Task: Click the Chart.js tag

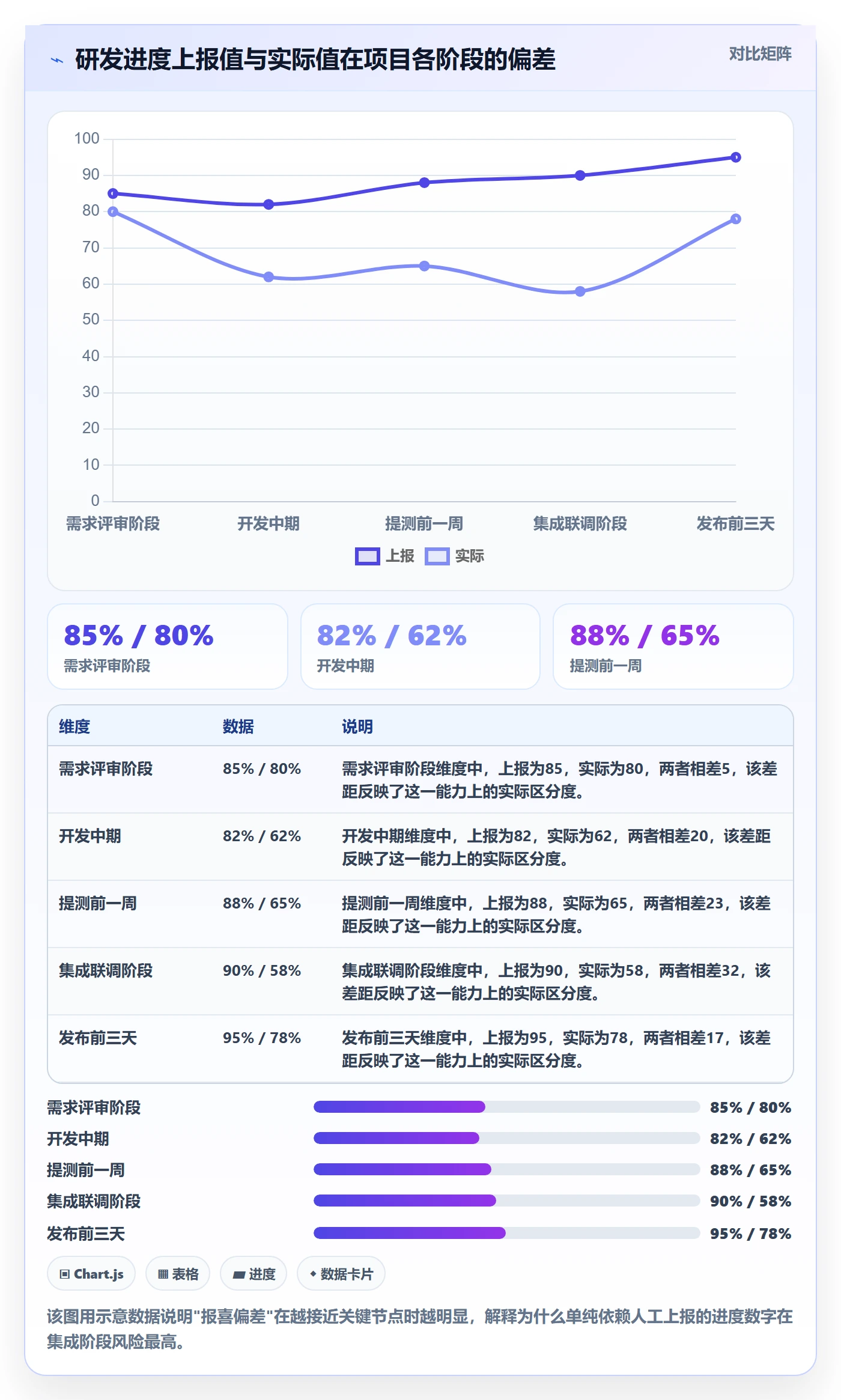Action: 91,1273
